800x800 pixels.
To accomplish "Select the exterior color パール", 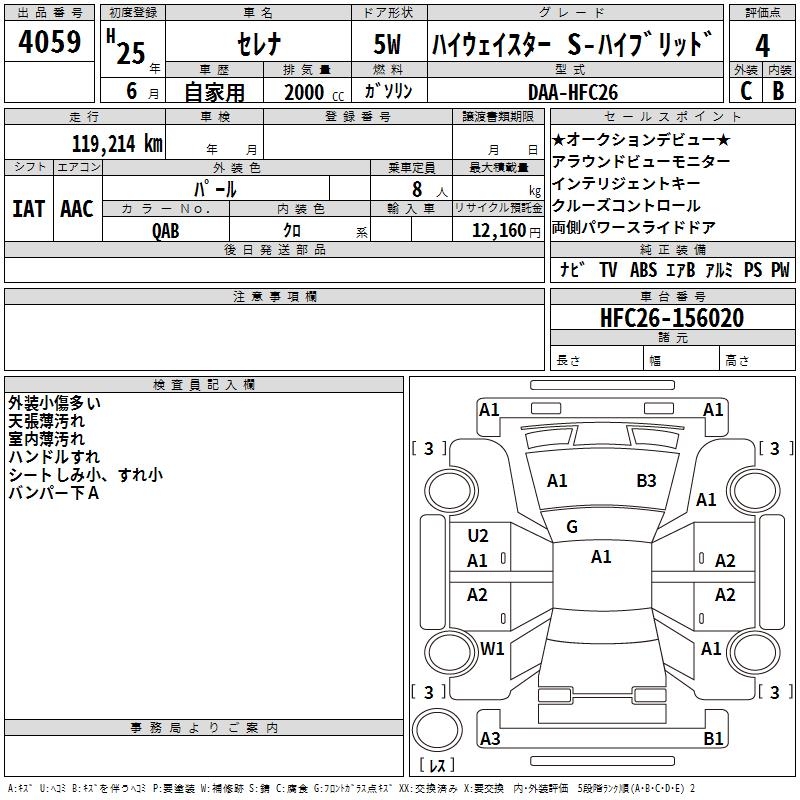I will (215, 189).
